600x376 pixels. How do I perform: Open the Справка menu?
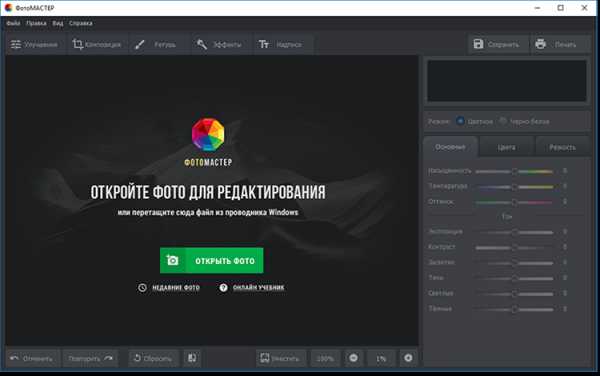pos(81,23)
